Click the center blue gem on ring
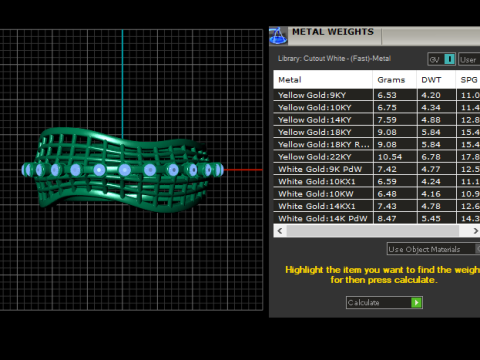480x360 pixels. coord(124,170)
